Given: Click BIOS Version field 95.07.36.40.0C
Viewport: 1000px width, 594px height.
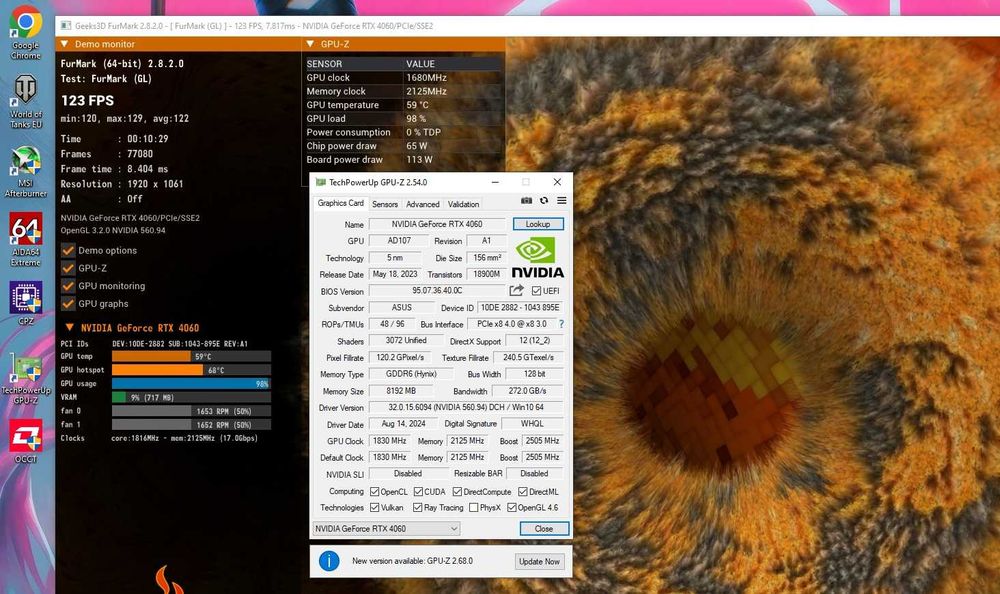Looking at the screenshot, I should pos(437,291).
